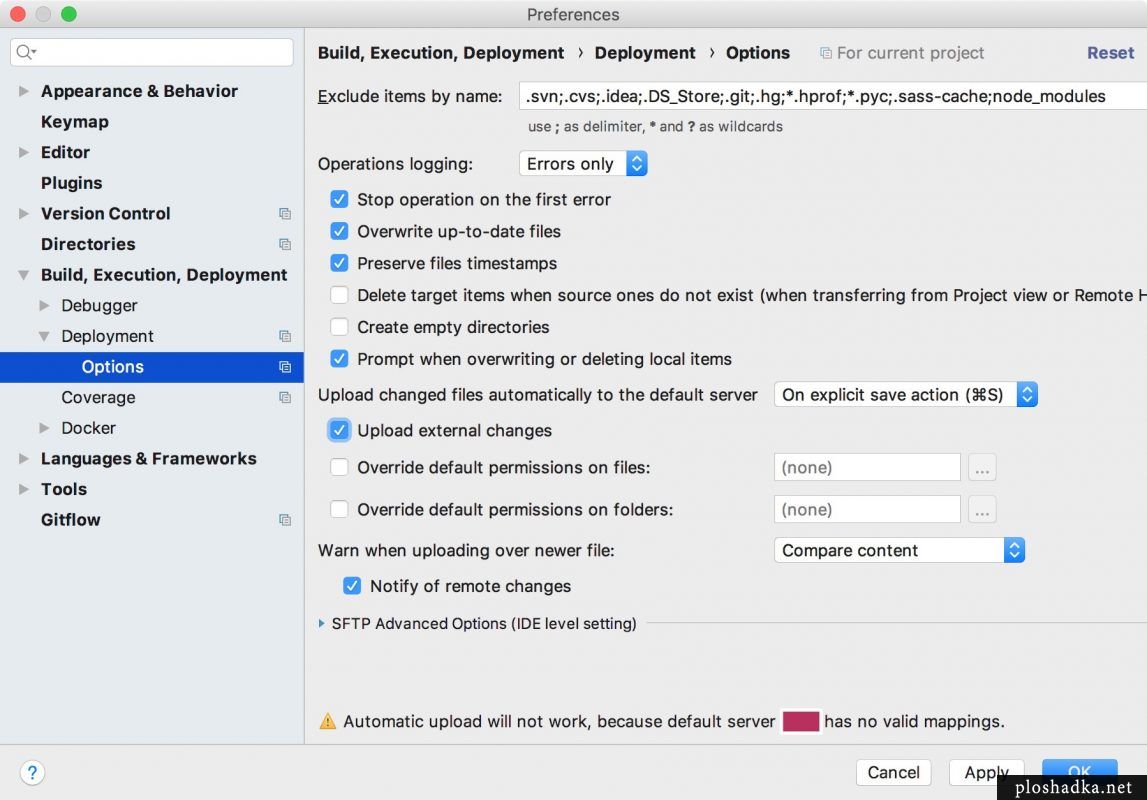Click the Reset link

pyautogui.click(x=1110, y=52)
